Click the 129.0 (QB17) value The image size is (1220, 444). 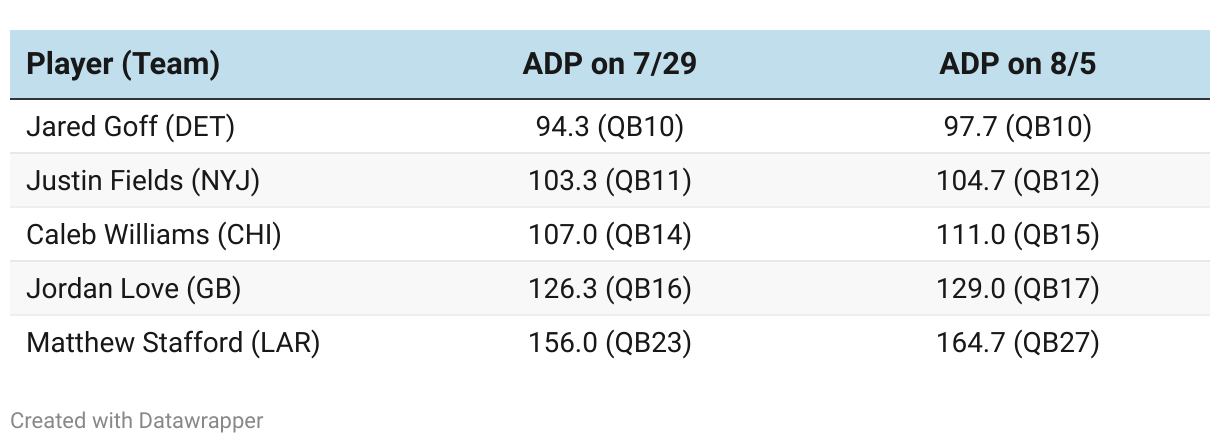pos(1017,289)
